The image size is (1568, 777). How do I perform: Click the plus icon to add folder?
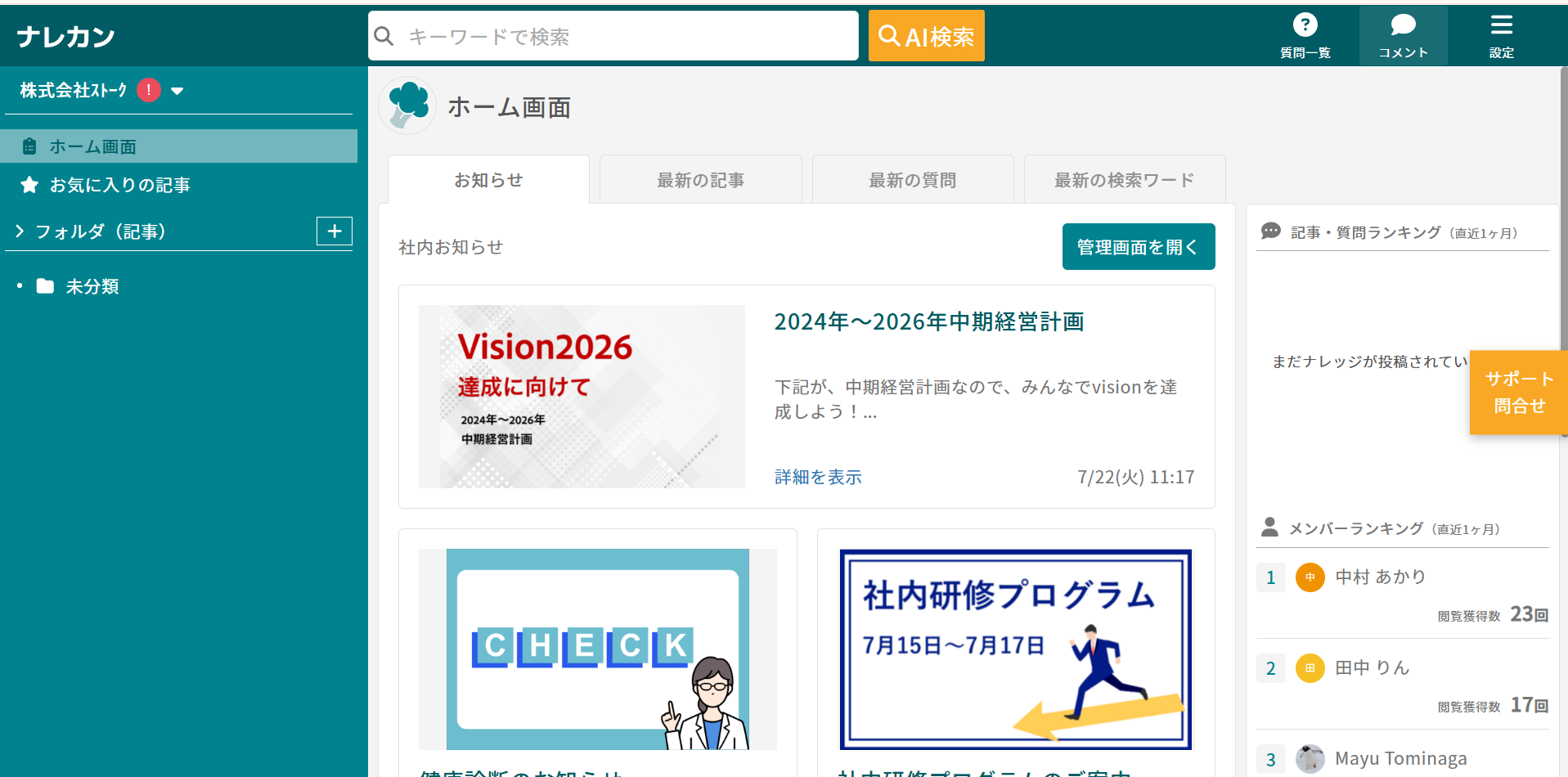(x=334, y=231)
